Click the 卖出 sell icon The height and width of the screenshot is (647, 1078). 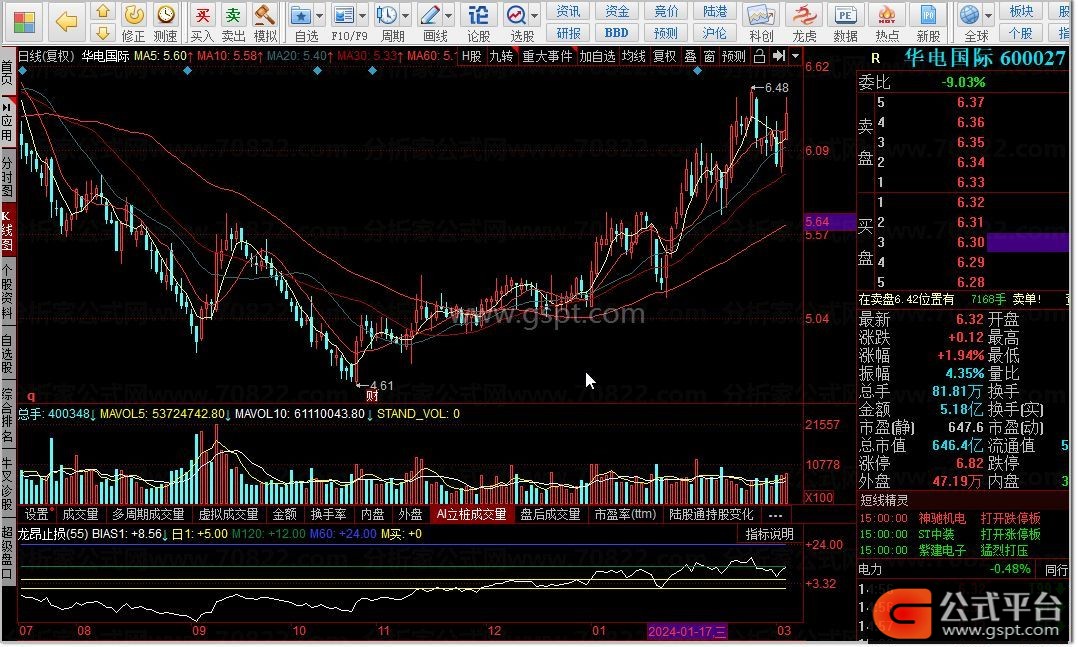(x=234, y=22)
